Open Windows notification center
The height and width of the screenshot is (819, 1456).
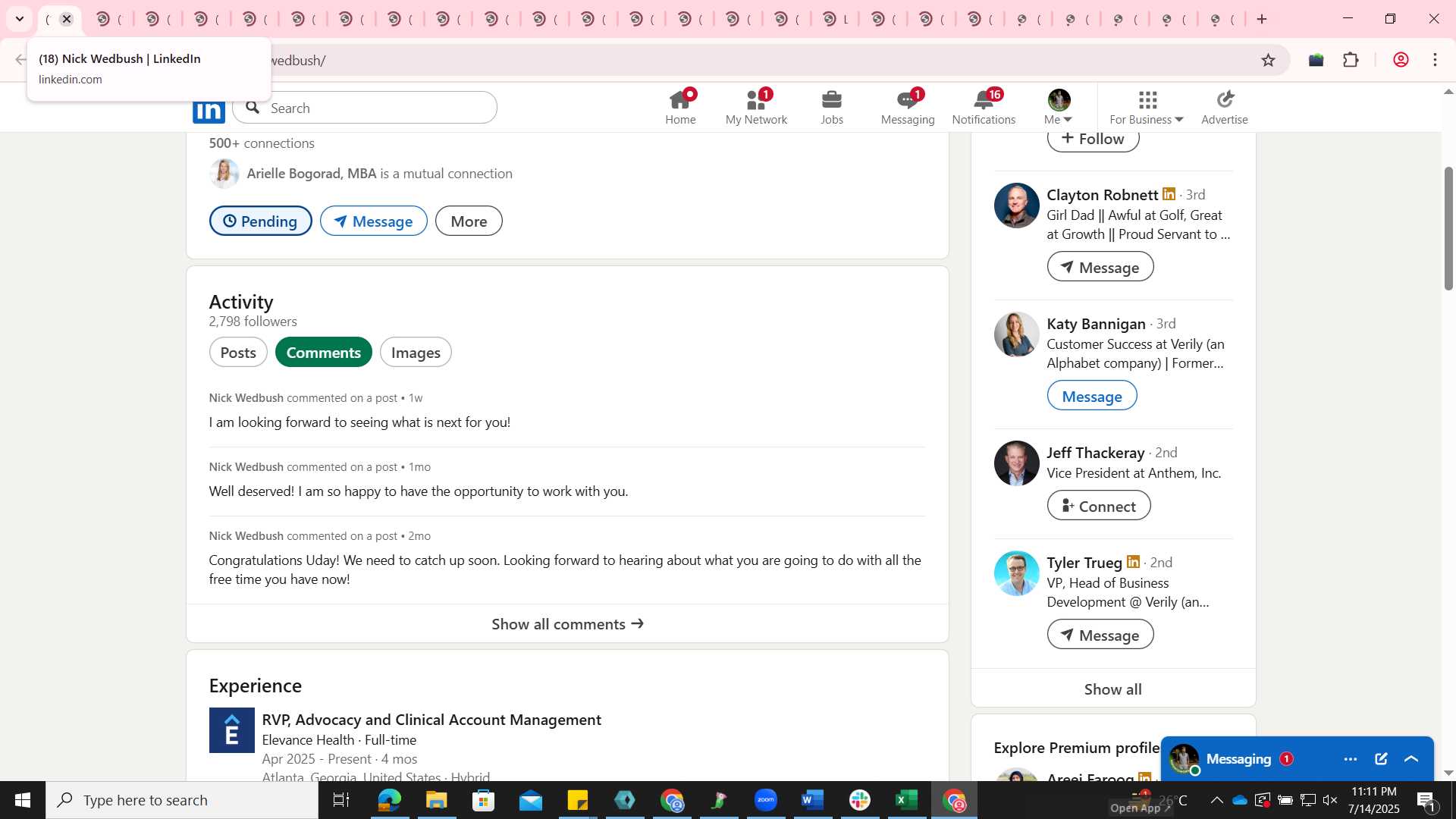(1426, 800)
